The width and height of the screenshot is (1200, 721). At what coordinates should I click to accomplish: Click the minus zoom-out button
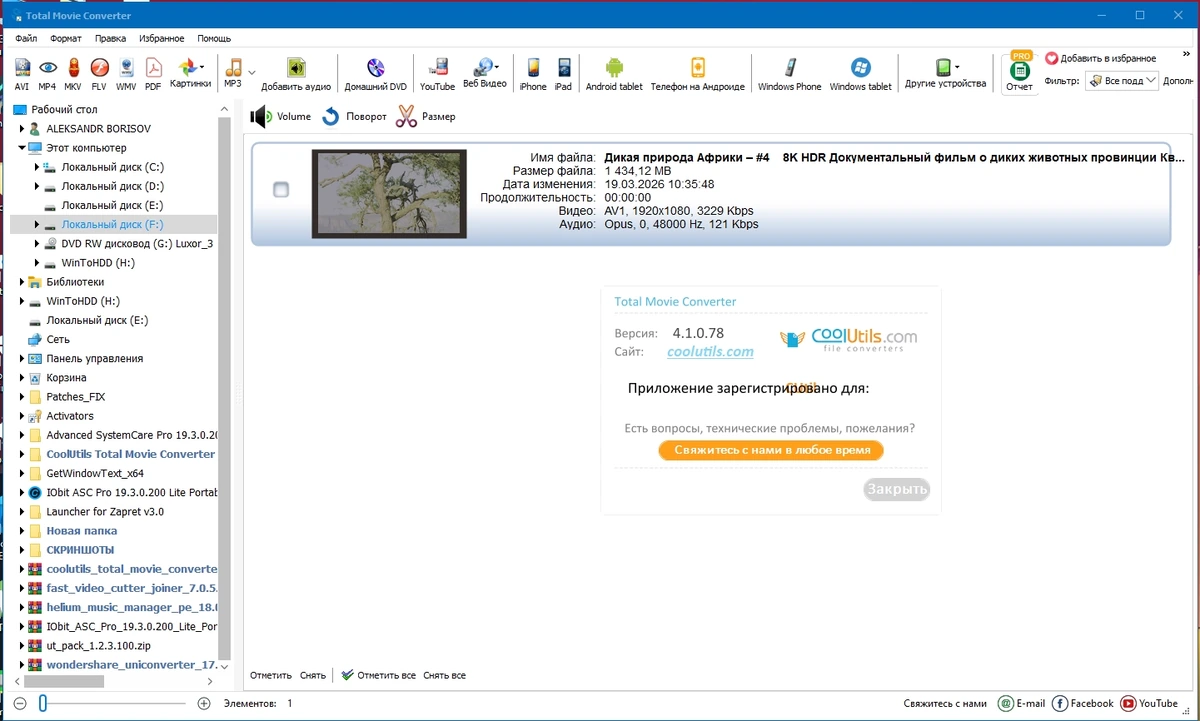pos(20,703)
